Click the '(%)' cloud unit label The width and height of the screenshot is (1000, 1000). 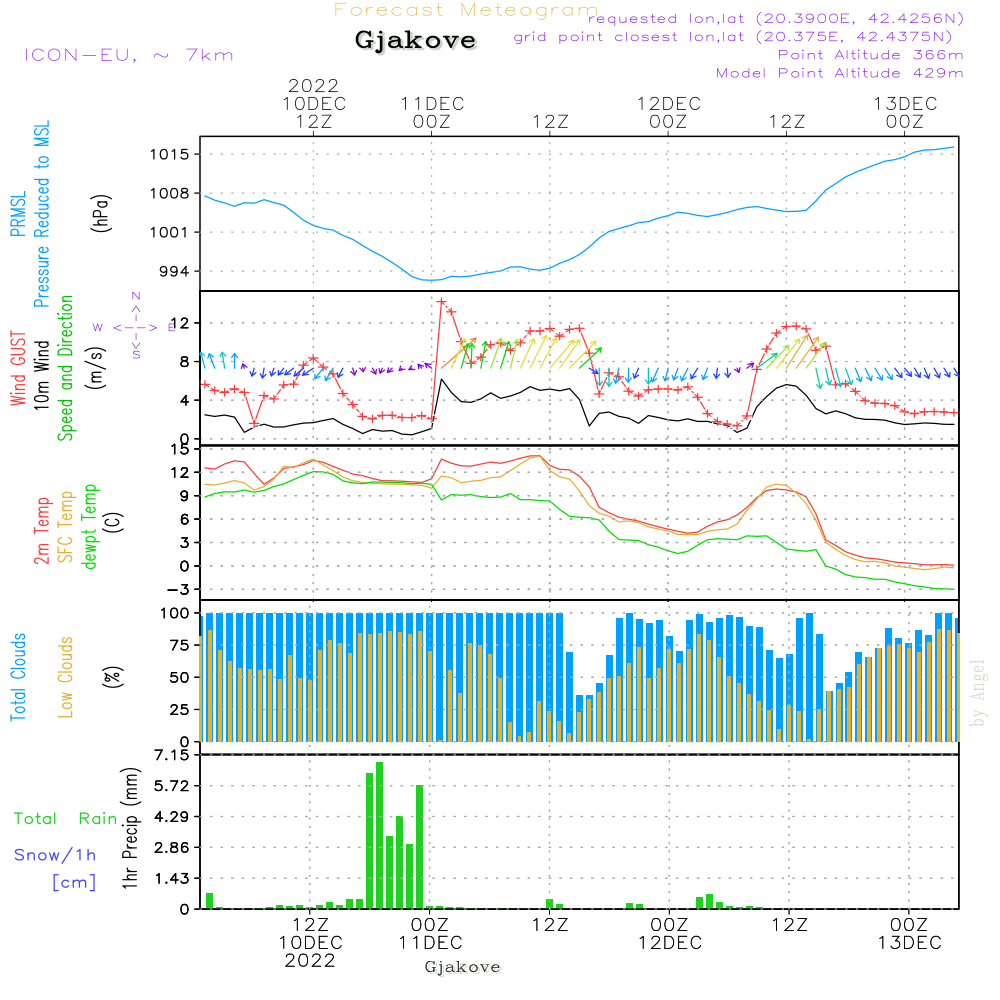point(112,677)
